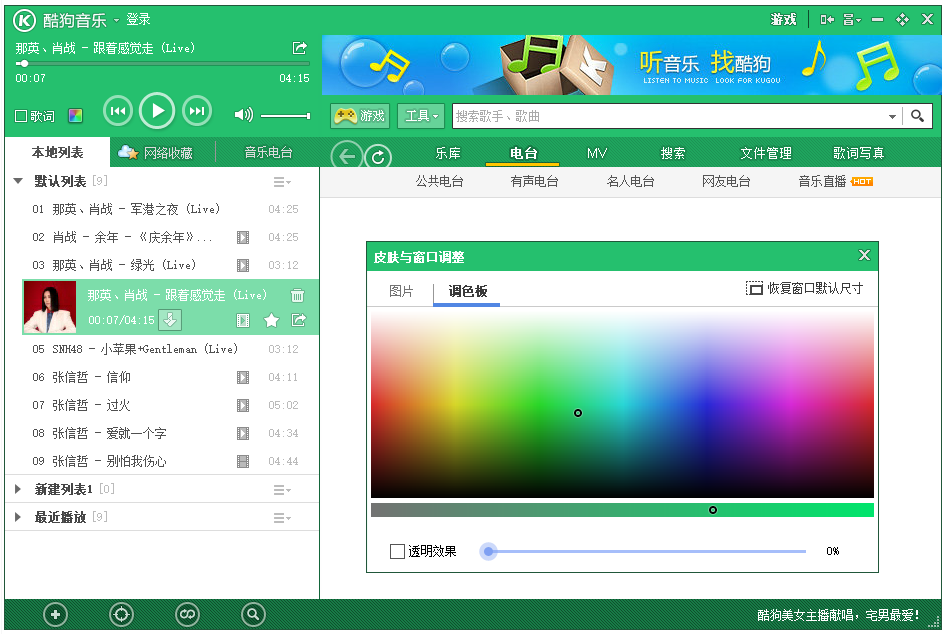This screenshot has width=951, height=634.
Task: Collapse the 默认列表 playlist
Action: pos(18,181)
